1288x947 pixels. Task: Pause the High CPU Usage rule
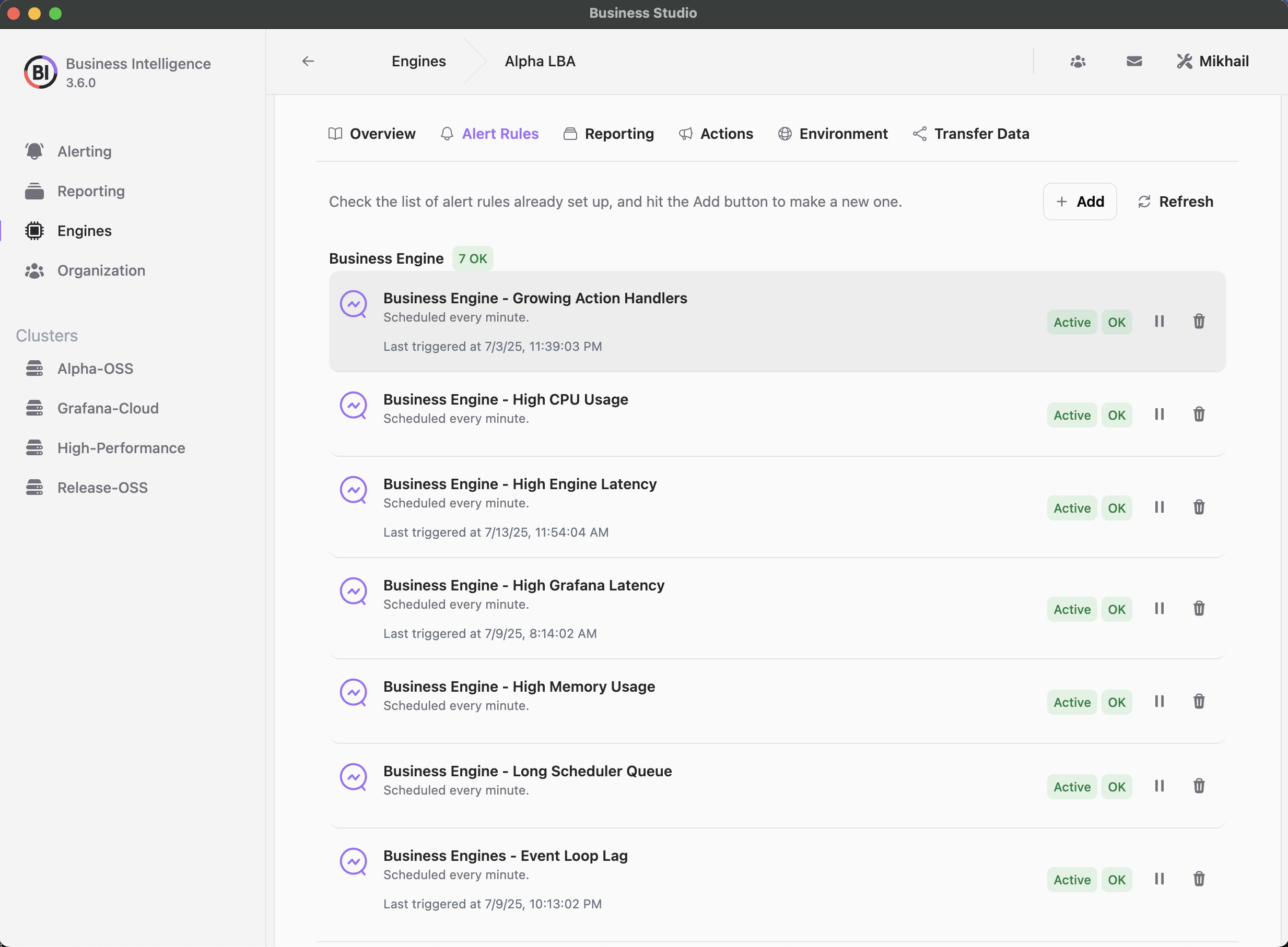(1160, 415)
